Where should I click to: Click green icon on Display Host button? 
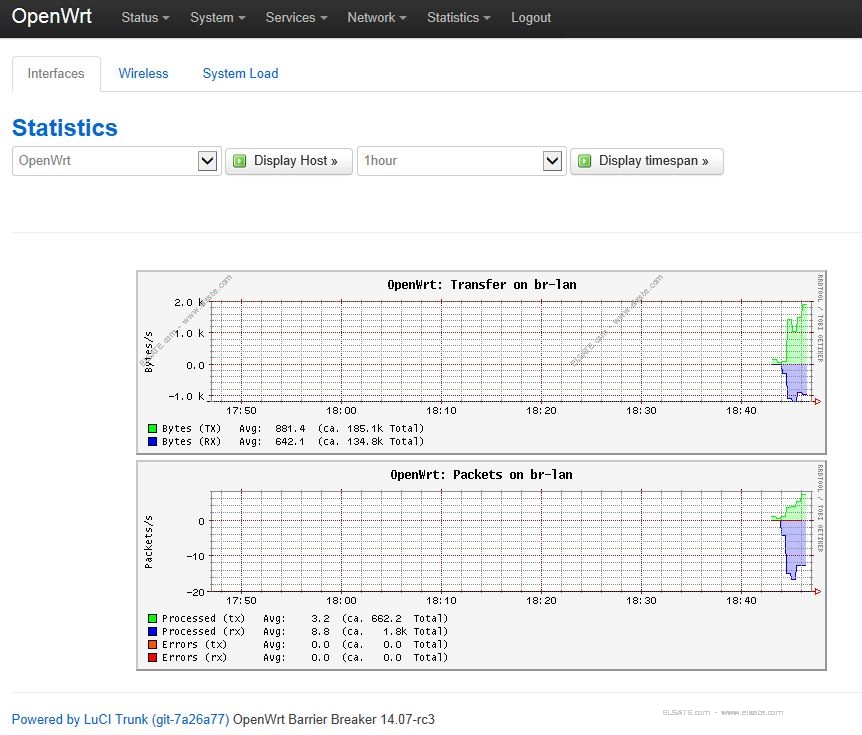(x=240, y=161)
